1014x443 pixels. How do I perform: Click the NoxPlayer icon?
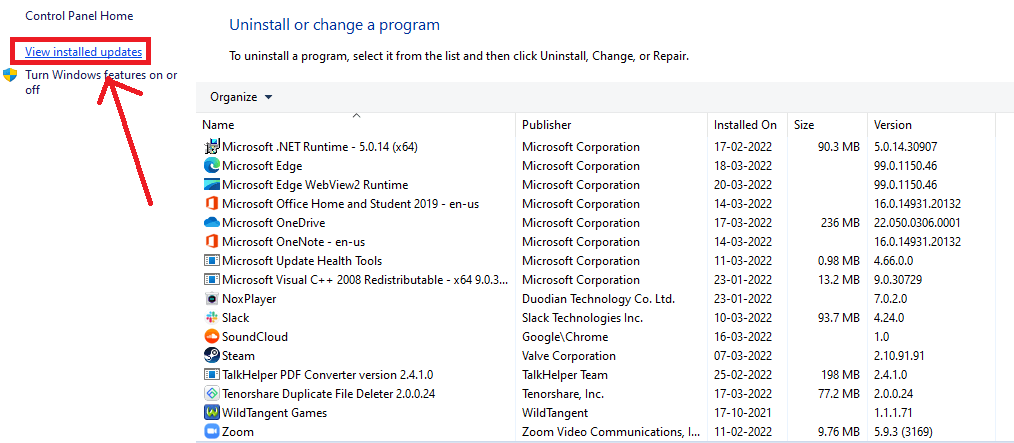point(211,299)
